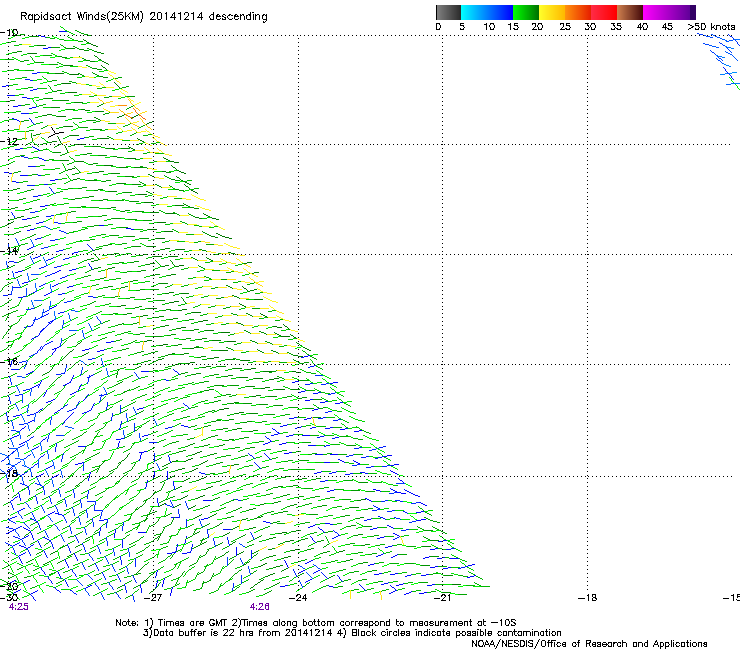The width and height of the screenshot is (740, 650).
Task: Click the title 'Rapidscat Winds(25KM) 20141214 descending'
Action: click(x=144, y=17)
